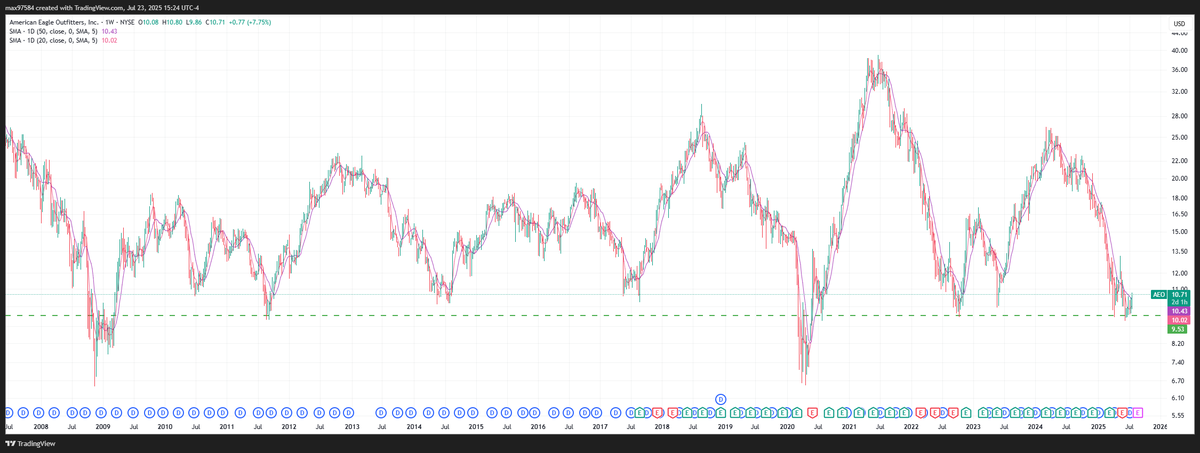Click the 2014 label on the time axis
The image size is (1200, 453).
[414, 427]
